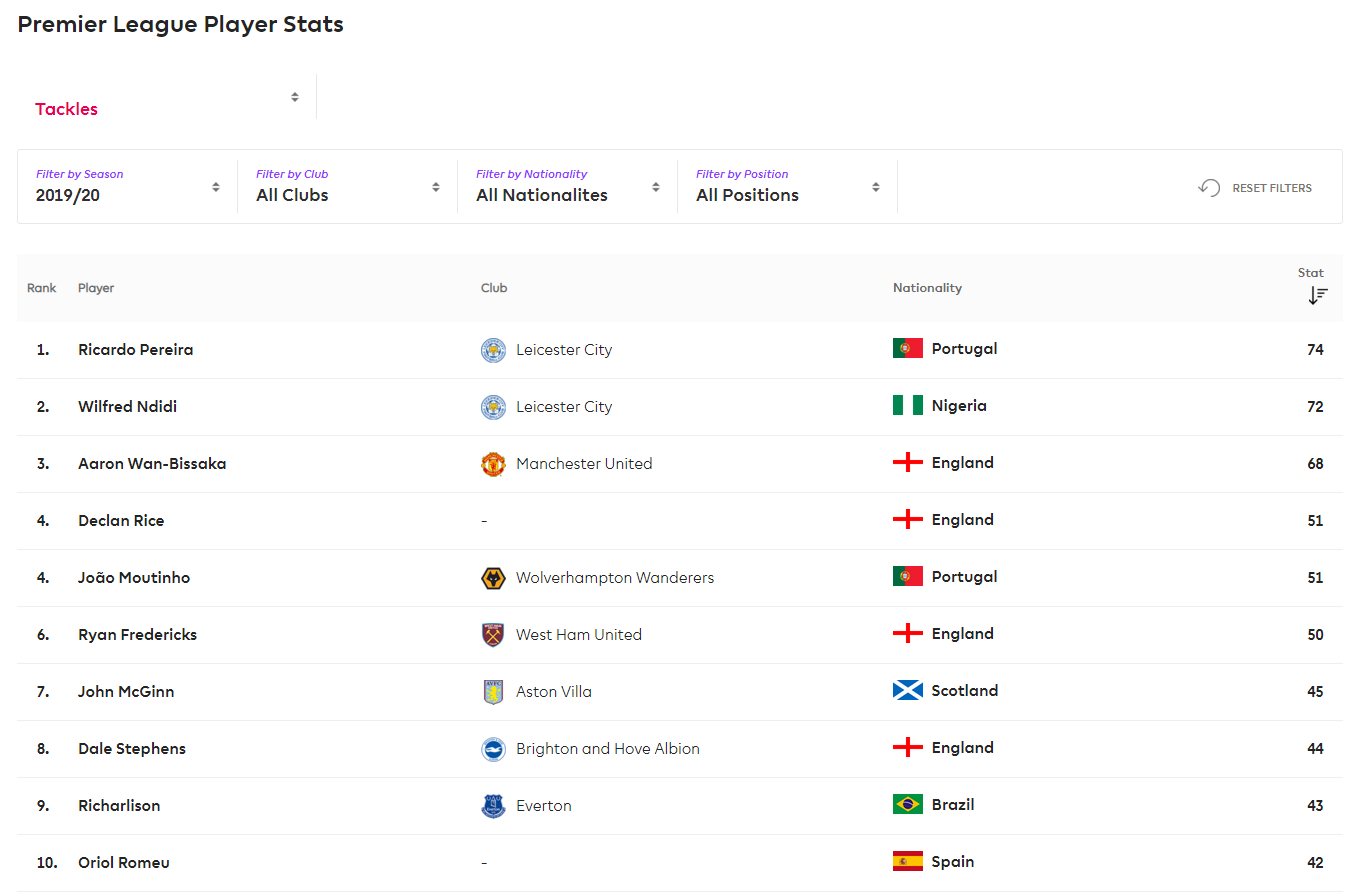
Task: Click the Spain nationality text
Action: (953, 862)
